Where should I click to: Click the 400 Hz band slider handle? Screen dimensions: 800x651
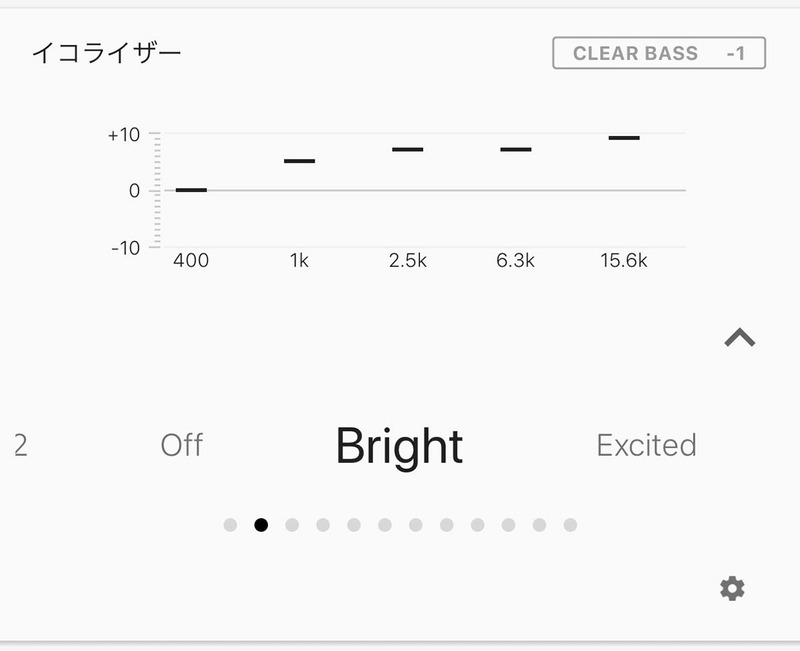(192, 189)
